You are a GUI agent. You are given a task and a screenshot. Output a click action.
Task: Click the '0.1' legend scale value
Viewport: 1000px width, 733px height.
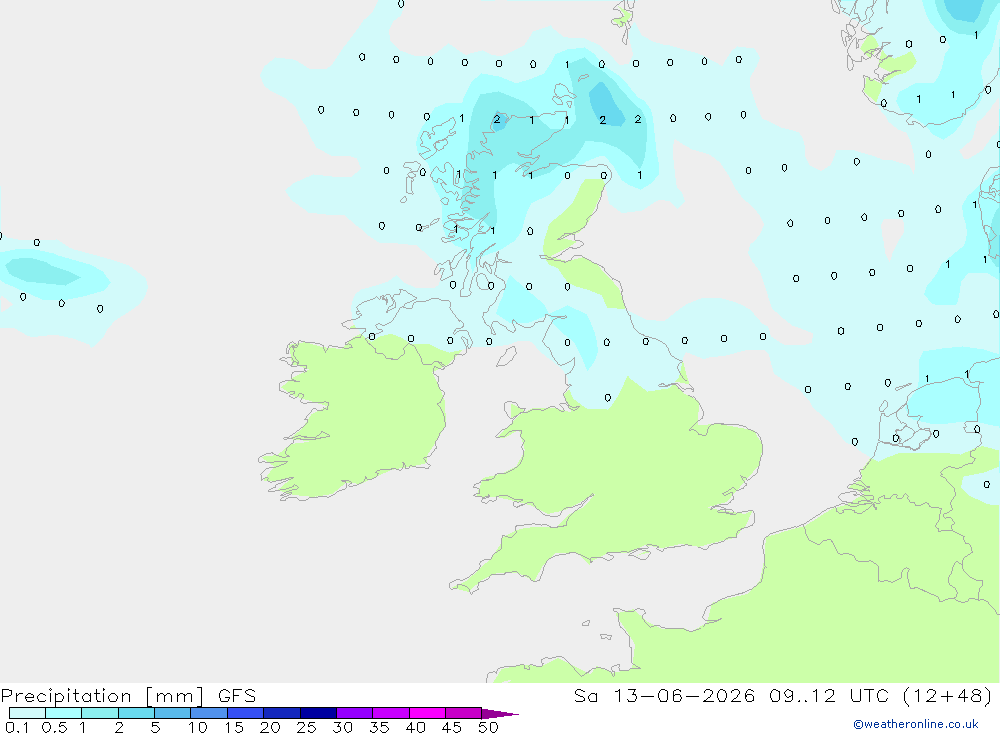(17, 727)
